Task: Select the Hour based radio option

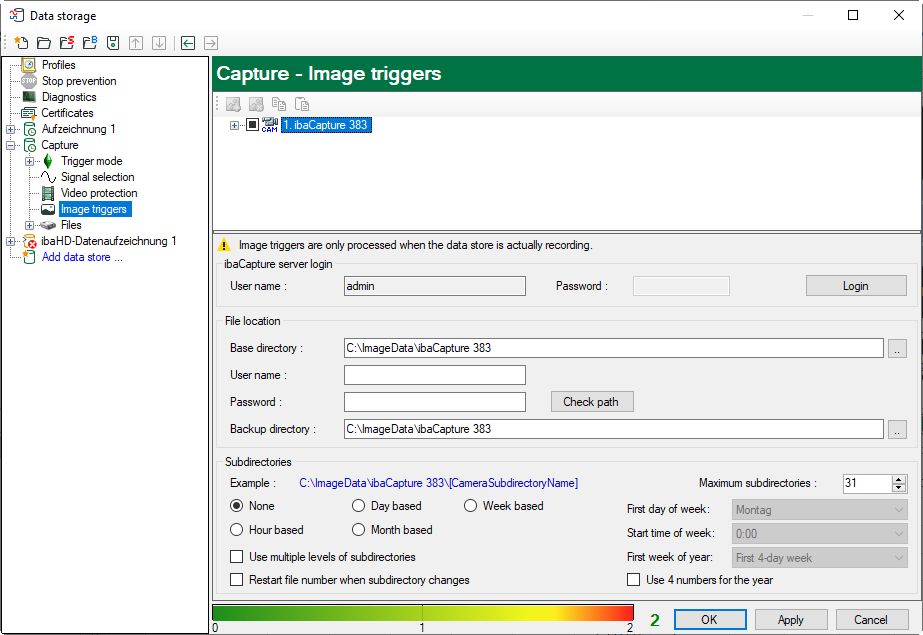Action: 237,530
